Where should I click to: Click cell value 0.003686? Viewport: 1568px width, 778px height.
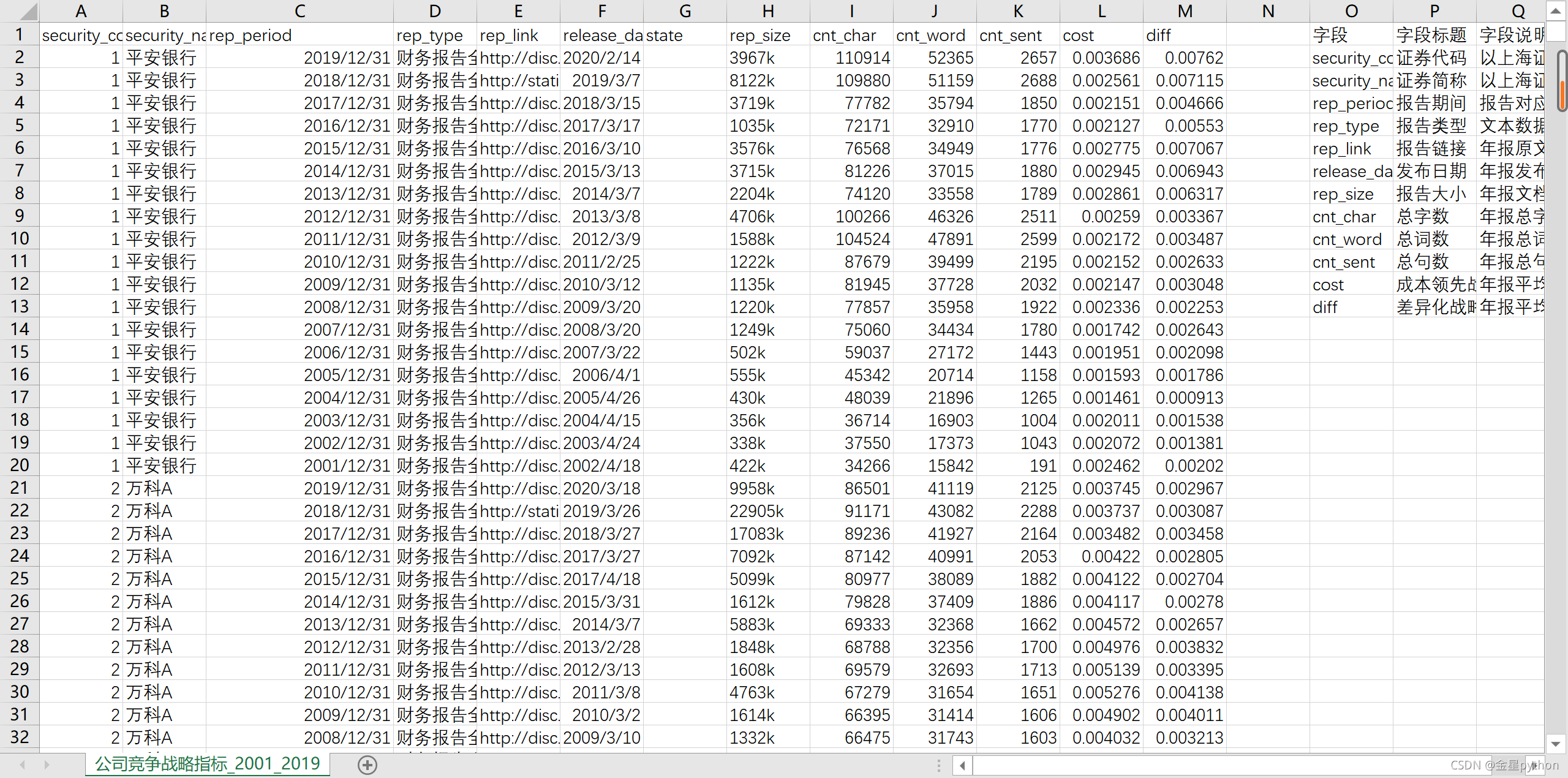tap(1101, 58)
